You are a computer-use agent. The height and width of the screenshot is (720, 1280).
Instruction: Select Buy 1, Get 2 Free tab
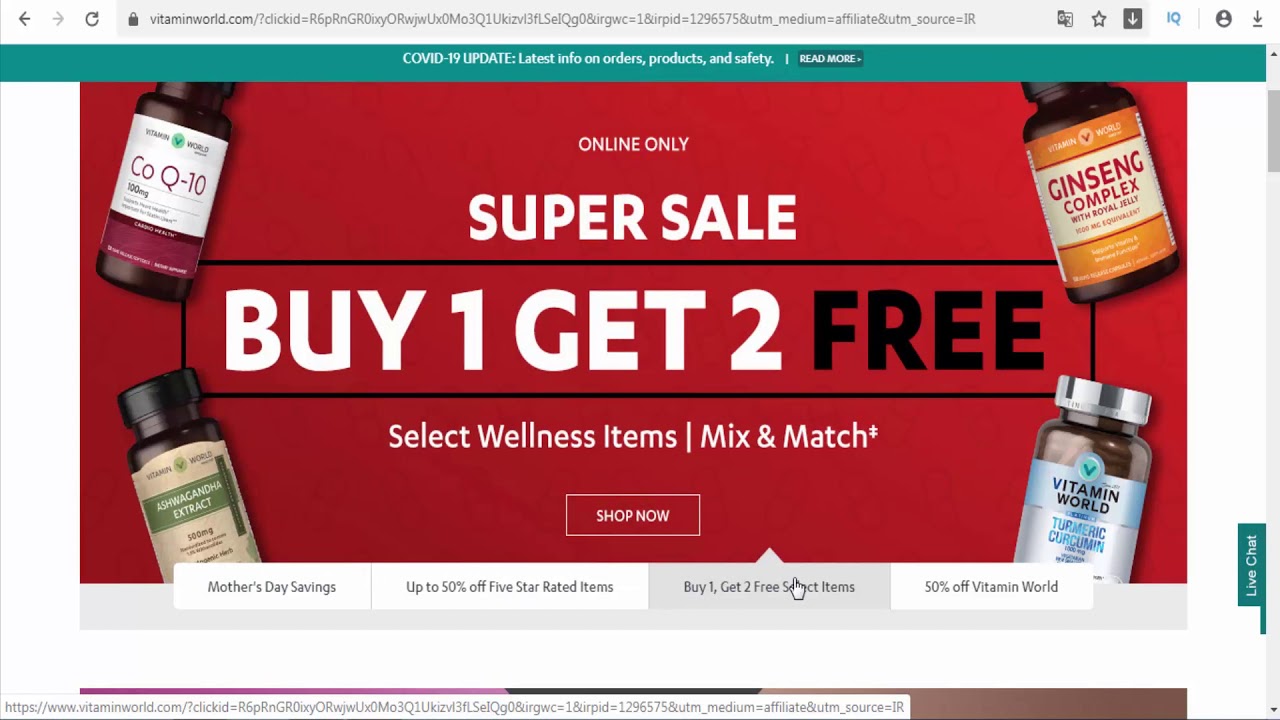click(769, 587)
